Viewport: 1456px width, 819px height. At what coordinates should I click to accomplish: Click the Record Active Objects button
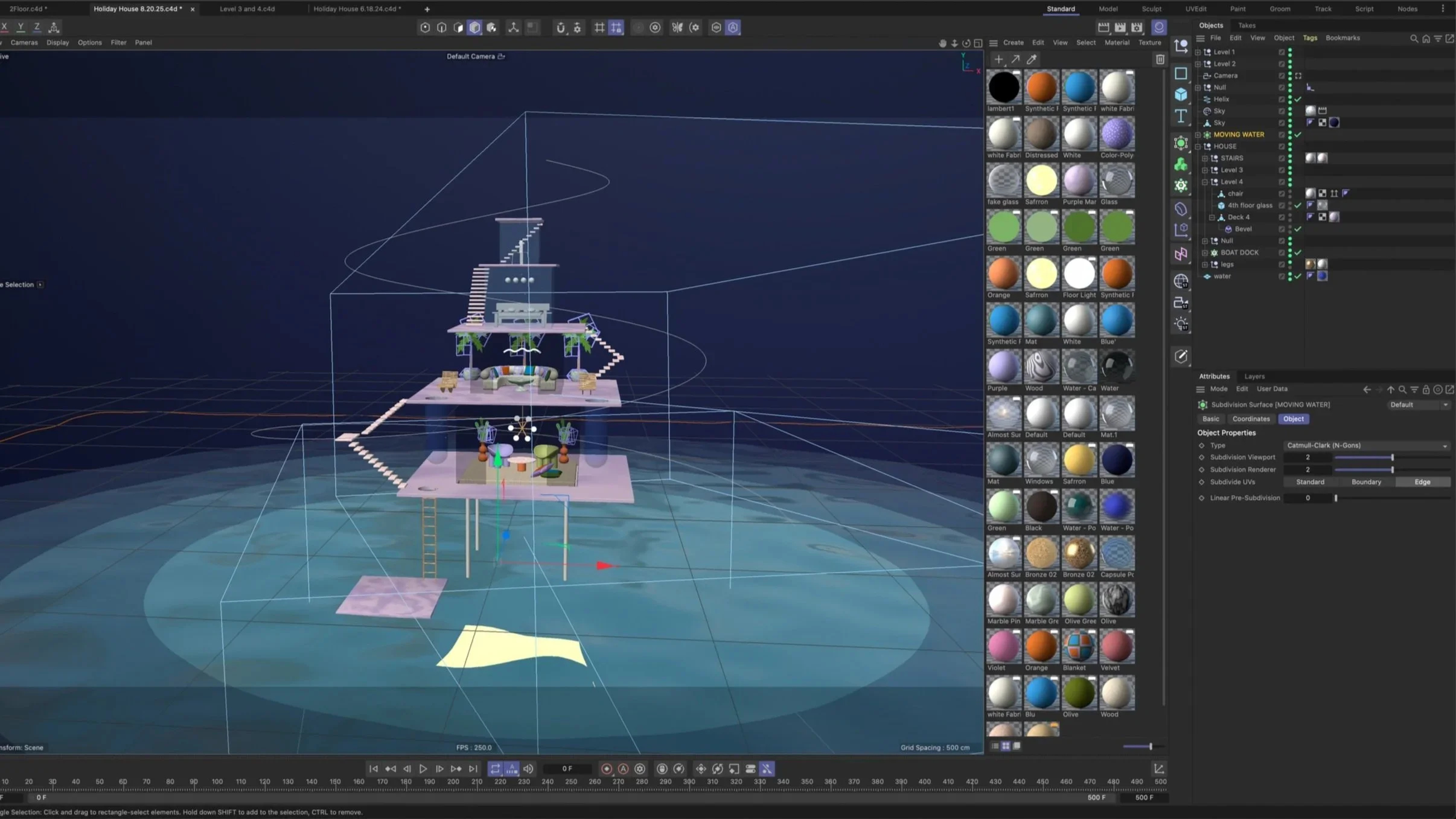point(607,769)
